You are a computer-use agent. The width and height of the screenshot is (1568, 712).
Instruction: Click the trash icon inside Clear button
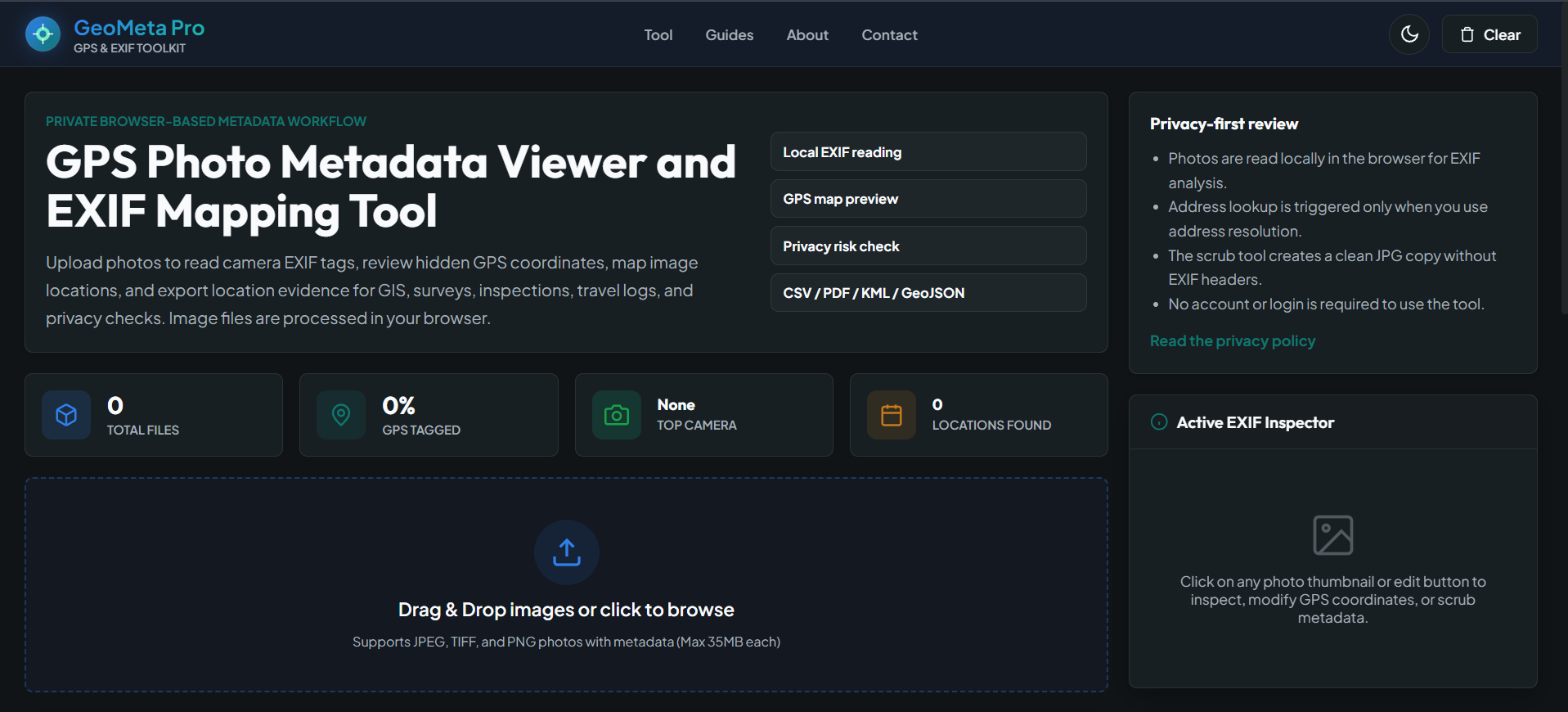1467,34
